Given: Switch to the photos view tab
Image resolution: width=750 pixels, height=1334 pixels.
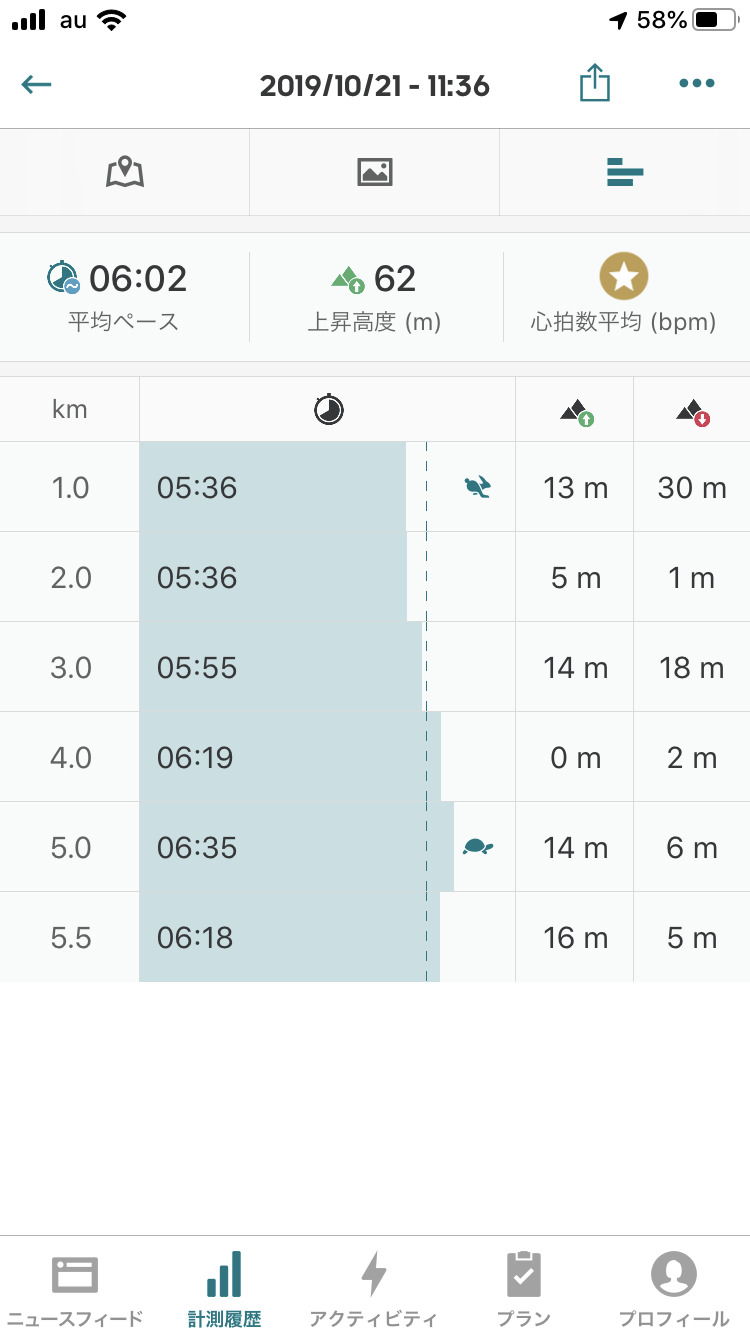Looking at the screenshot, I should tap(374, 173).
